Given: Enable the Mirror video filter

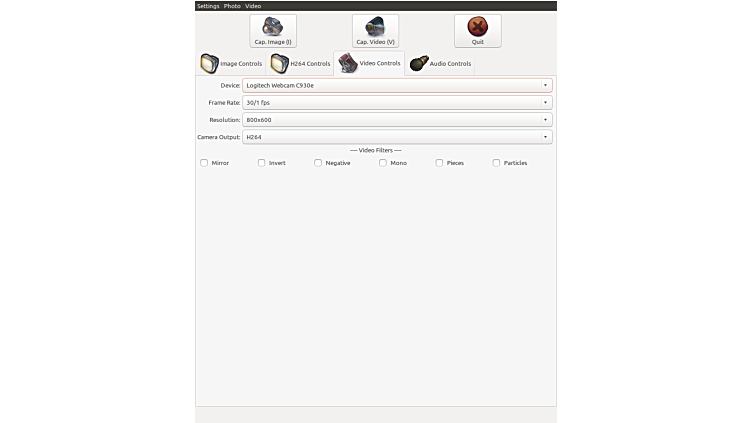Looking at the screenshot, I should pyautogui.click(x=204, y=163).
